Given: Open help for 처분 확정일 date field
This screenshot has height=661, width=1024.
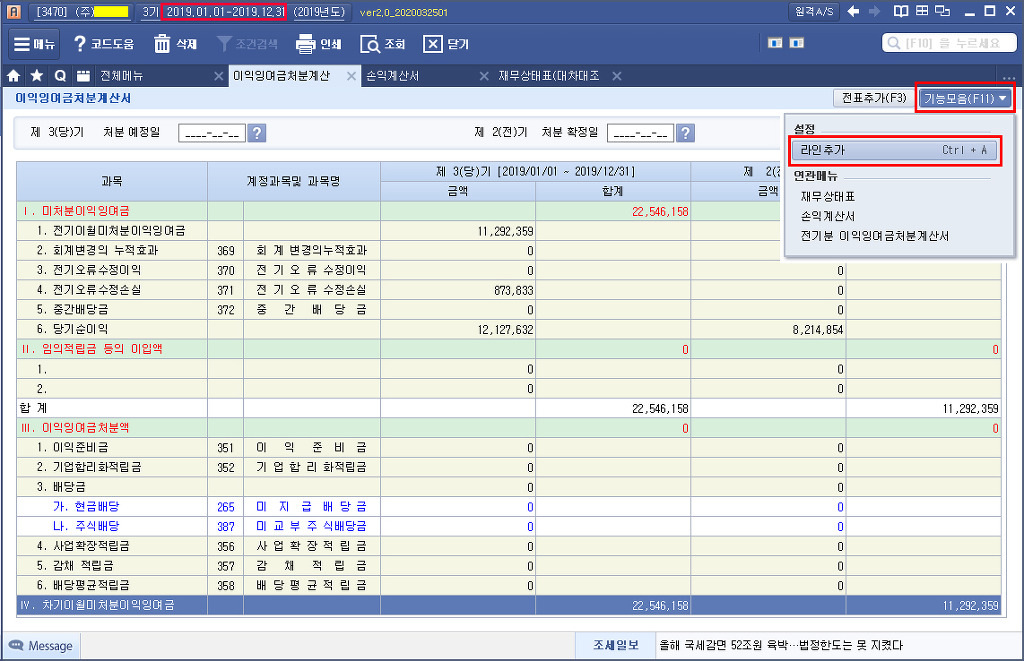Looking at the screenshot, I should pos(685,133).
